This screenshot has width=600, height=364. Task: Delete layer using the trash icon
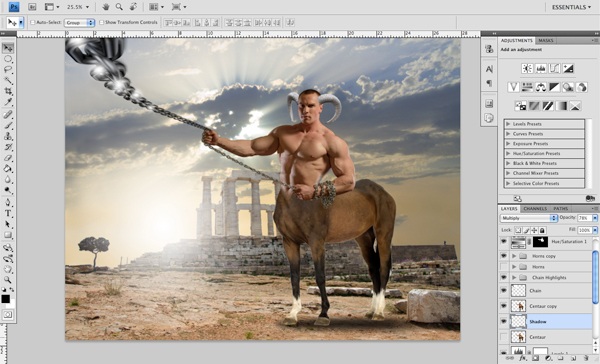coord(586,358)
